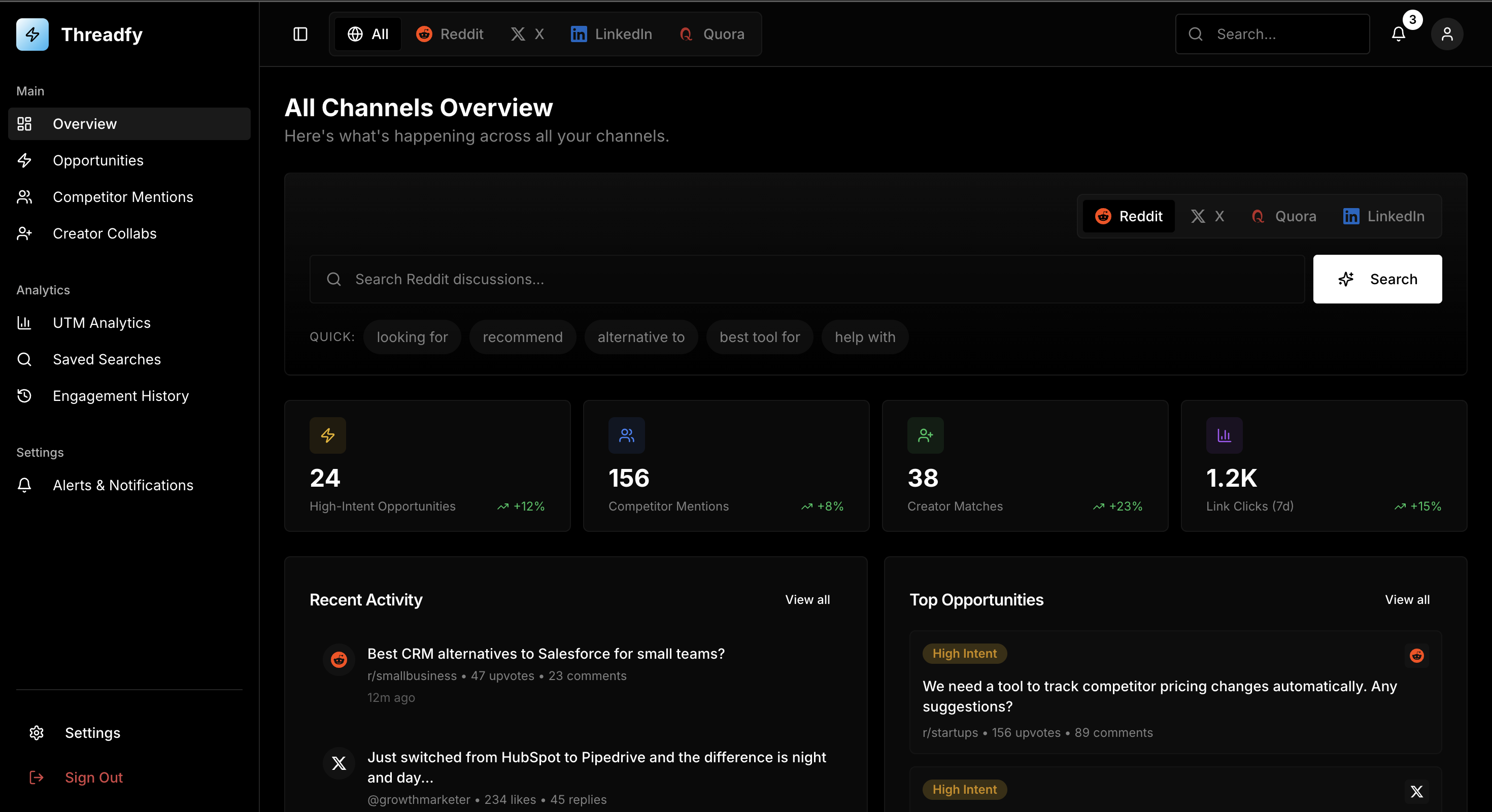Click the green user-plus icon on Creator Matches card
1492x812 pixels.
926,435
